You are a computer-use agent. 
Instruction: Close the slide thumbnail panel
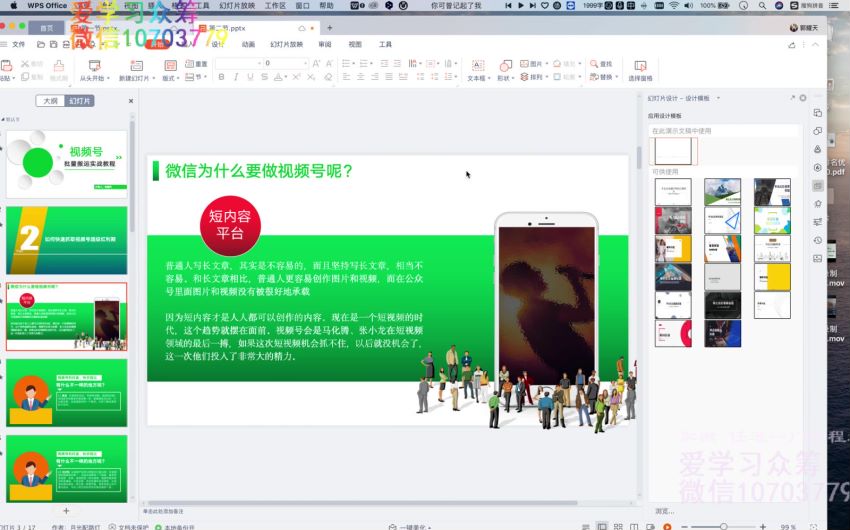[x=131, y=101]
